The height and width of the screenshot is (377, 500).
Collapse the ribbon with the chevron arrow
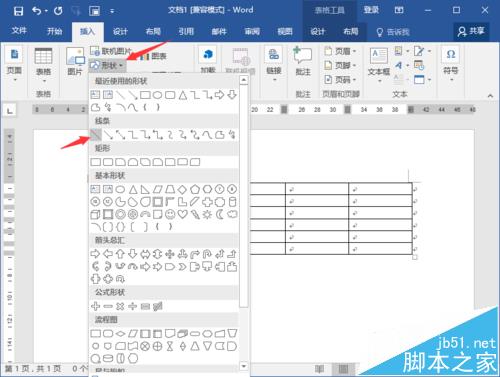pos(490,96)
